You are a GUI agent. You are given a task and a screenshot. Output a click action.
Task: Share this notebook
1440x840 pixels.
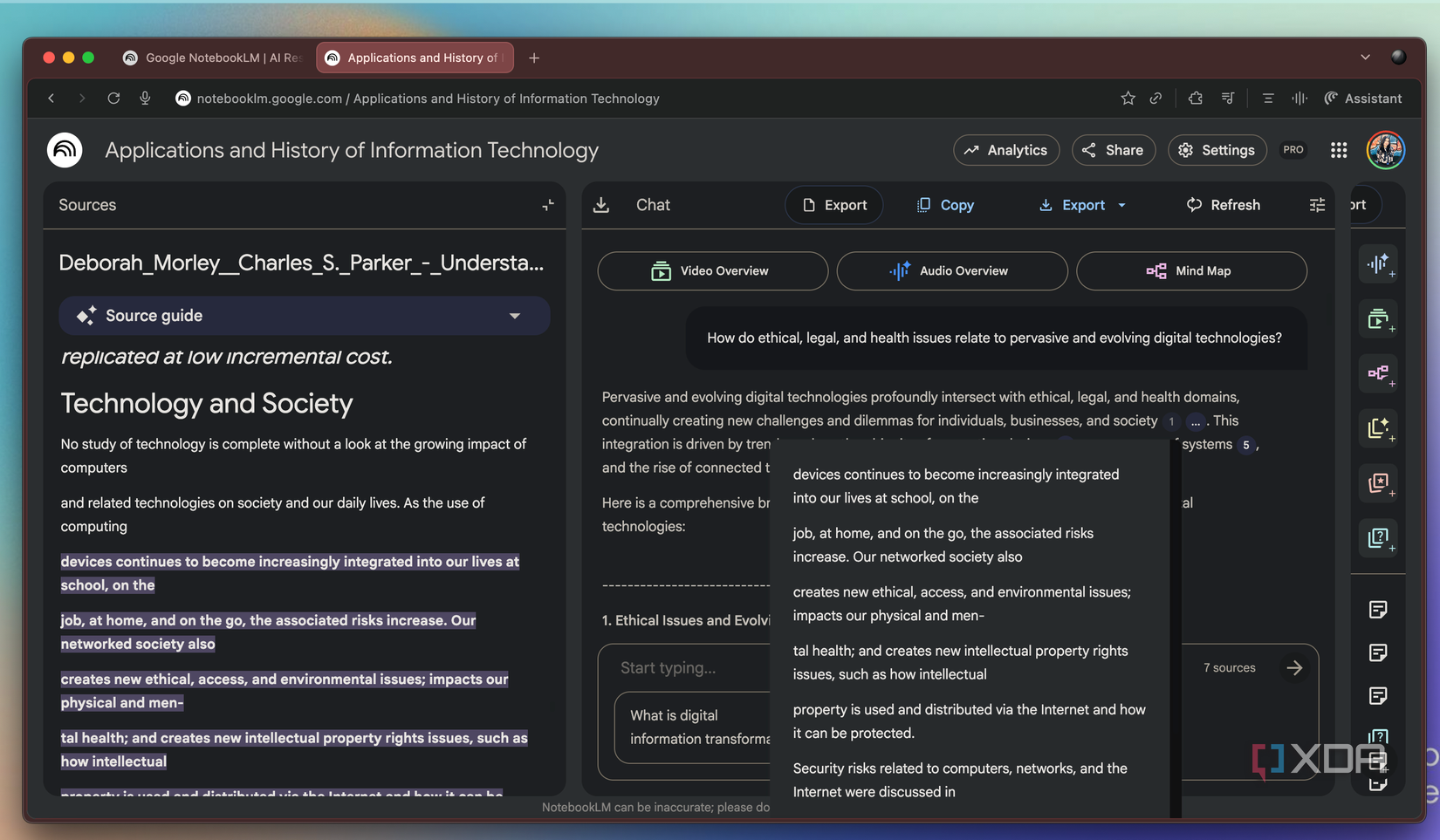pyautogui.click(x=1114, y=150)
